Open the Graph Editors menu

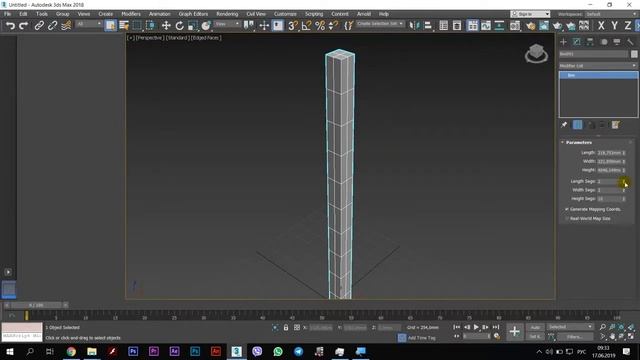pos(193,14)
